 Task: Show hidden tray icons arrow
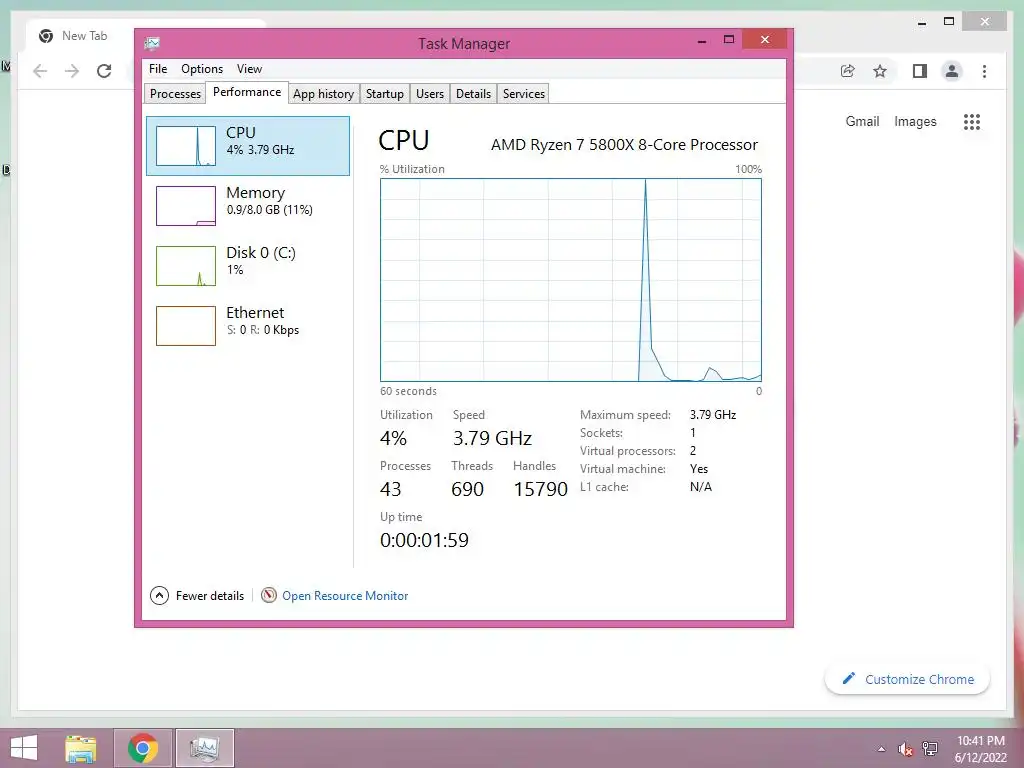point(881,749)
